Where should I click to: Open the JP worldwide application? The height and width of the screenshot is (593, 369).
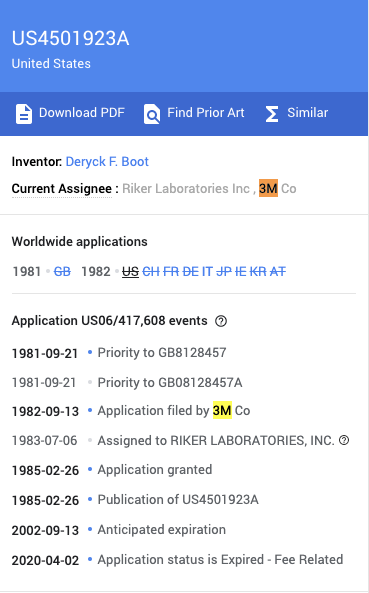[x=224, y=272]
